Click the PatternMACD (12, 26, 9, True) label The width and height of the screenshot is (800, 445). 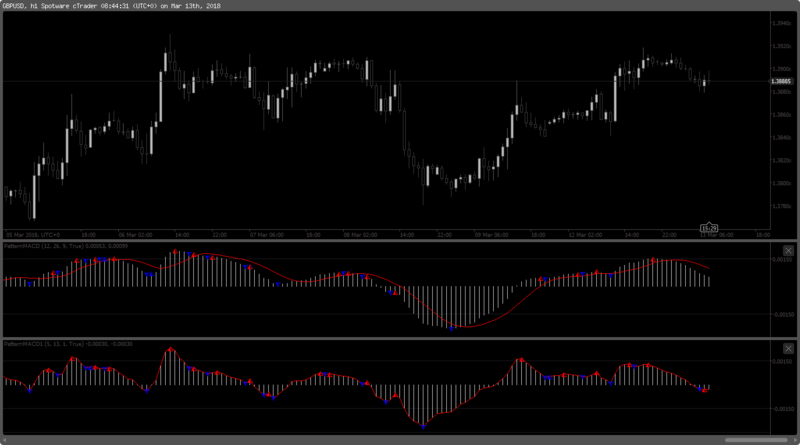click(x=44, y=246)
